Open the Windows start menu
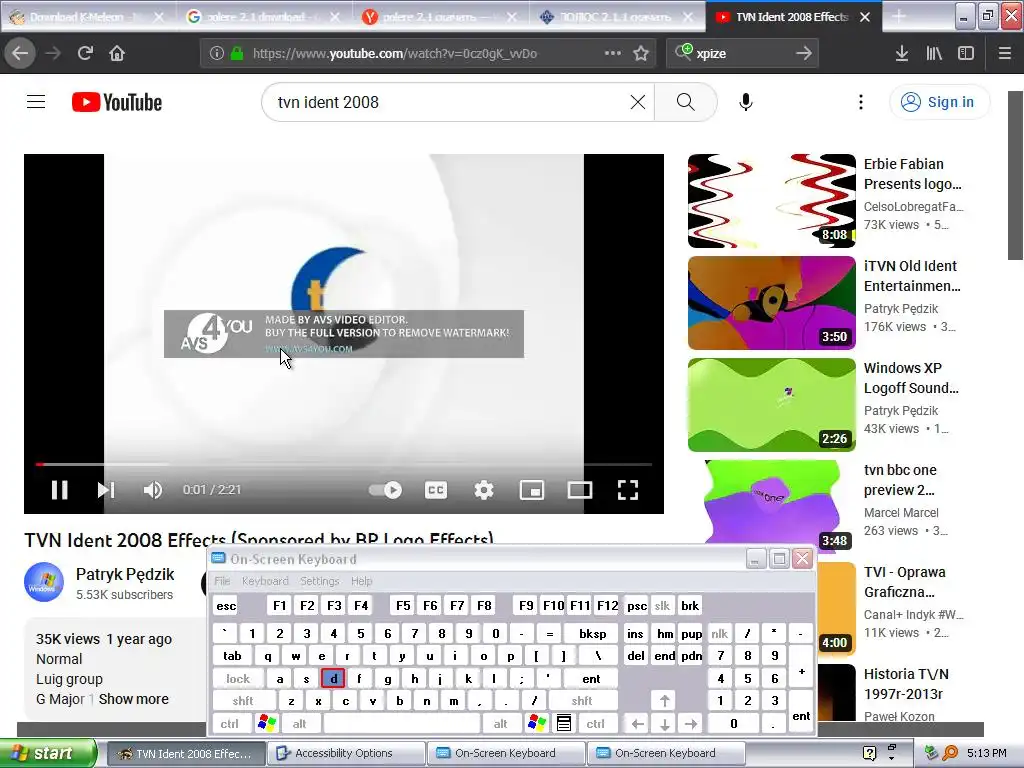Image resolution: width=1024 pixels, height=768 pixels. tap(49, 753)
